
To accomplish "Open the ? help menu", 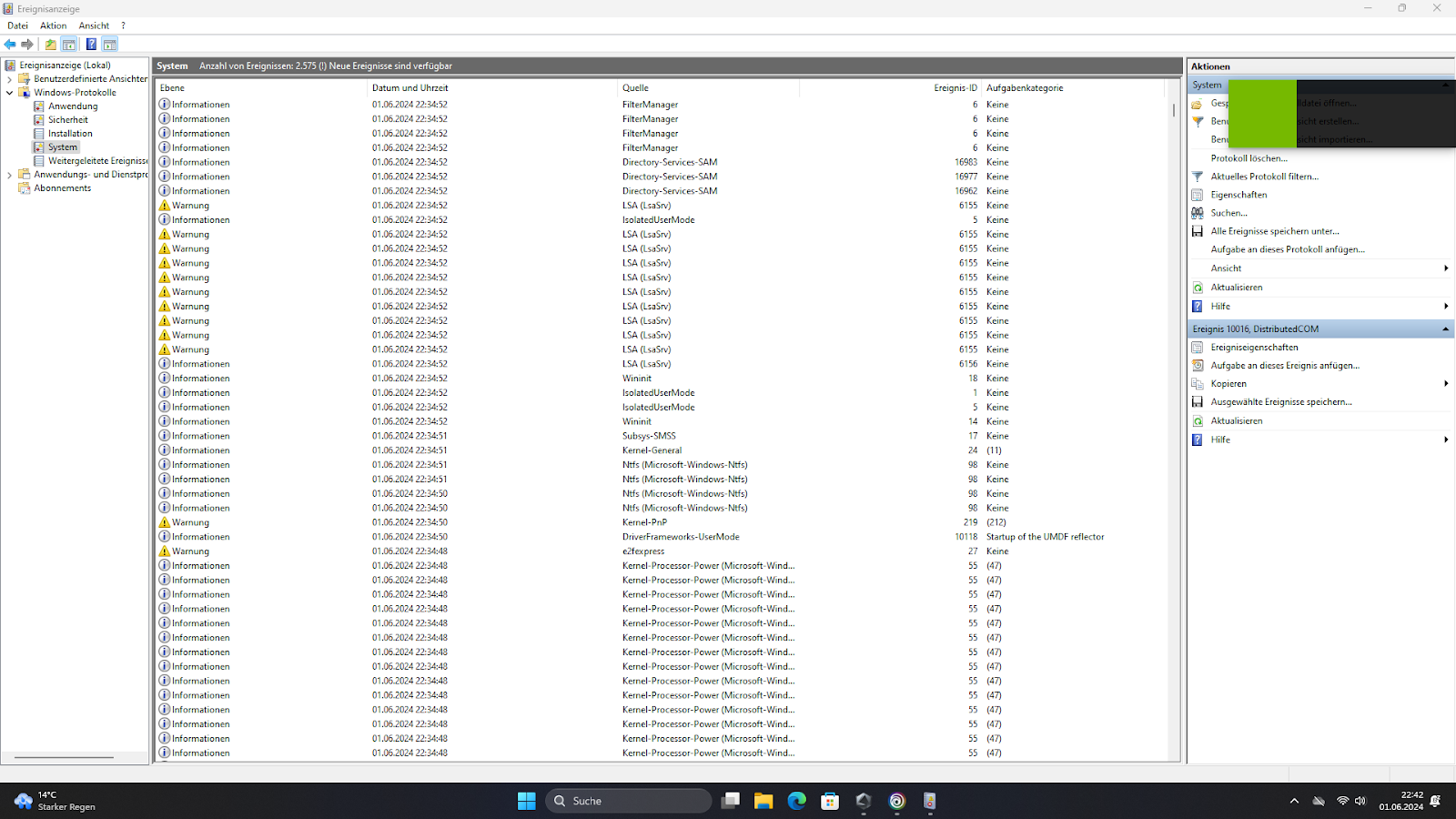I will coord(123,25).
